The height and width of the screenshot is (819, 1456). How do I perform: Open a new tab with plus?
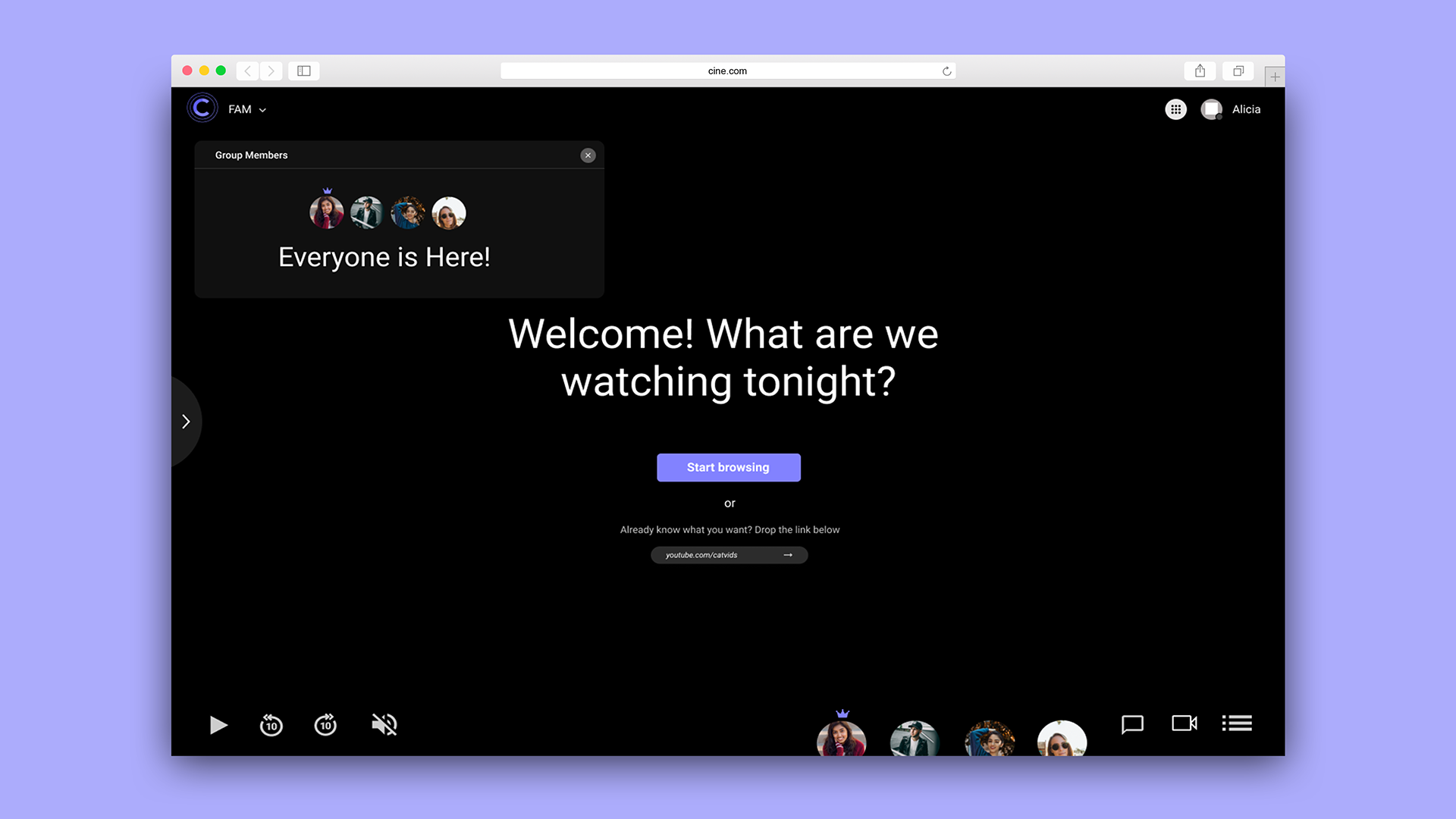pyautogui.click(x=1275, y=77)
